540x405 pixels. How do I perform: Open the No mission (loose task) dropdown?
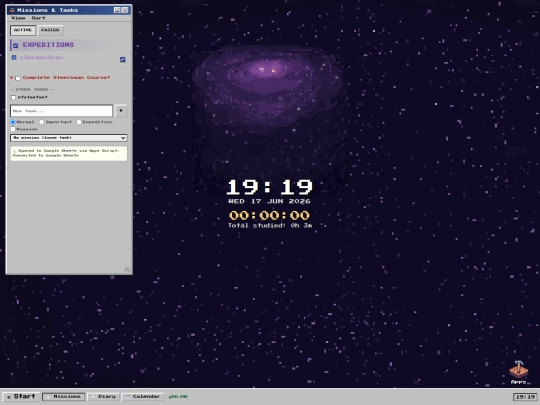coord(69,138)
